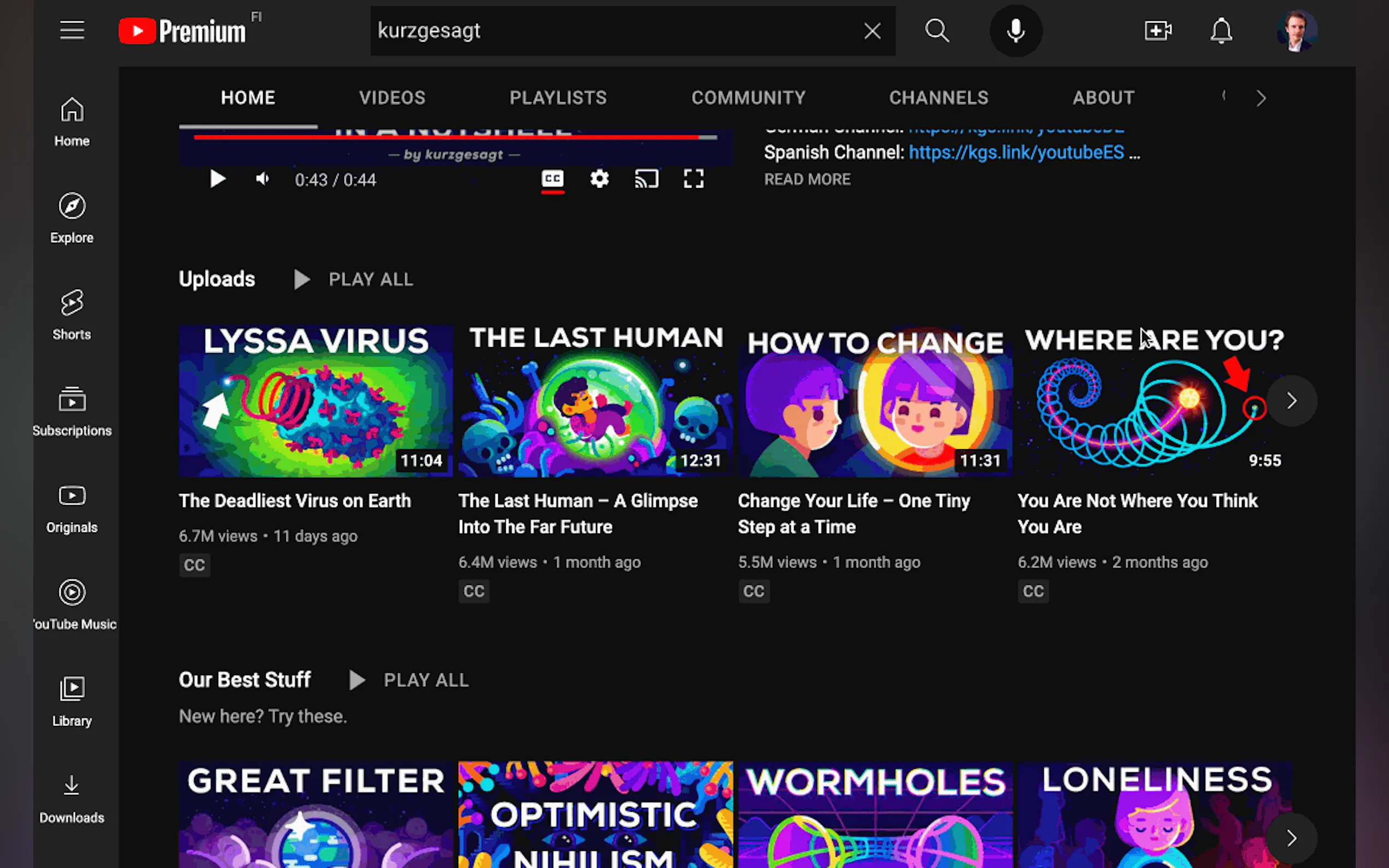The height and width of the screenshot is (868, 1389).
Task: Start voice search with microphone
Action: coord(1016,31)
